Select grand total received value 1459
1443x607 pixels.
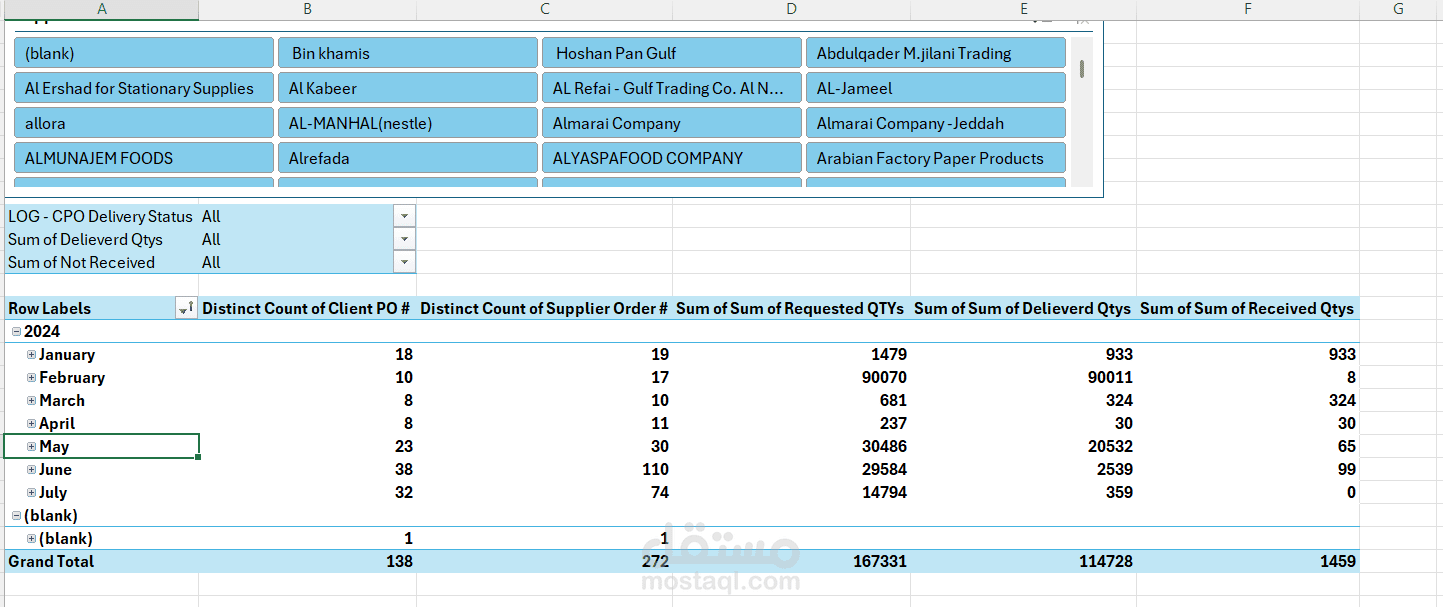(x=1336, y=562)
